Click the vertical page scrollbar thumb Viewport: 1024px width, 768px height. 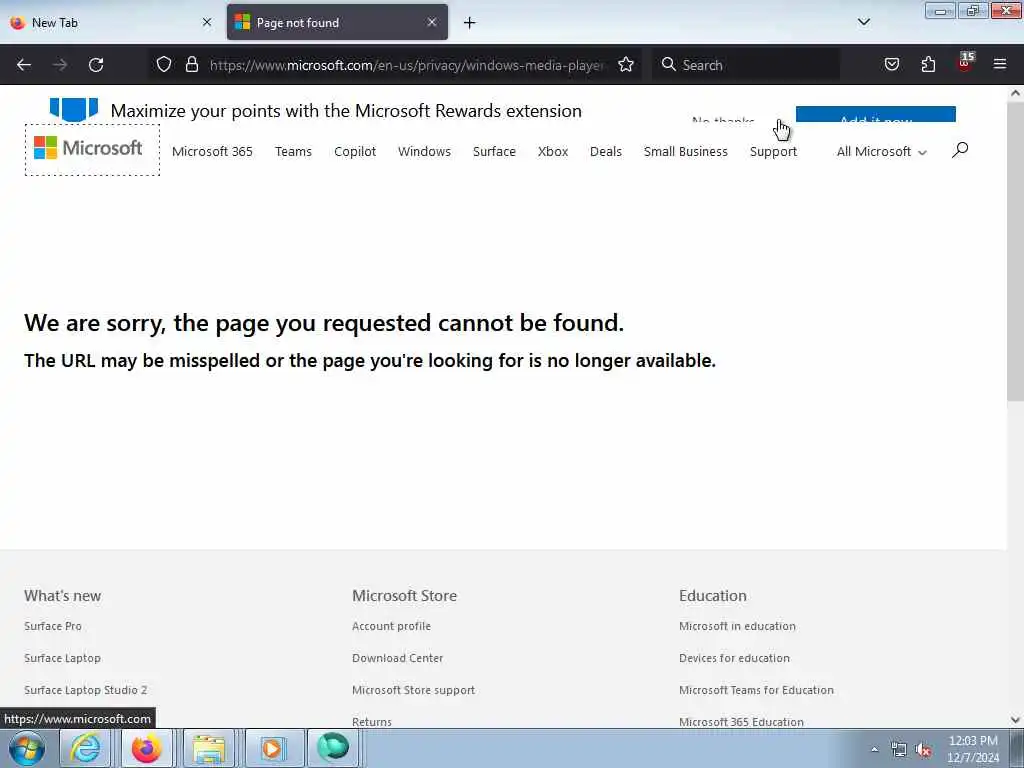(1015, 251)
